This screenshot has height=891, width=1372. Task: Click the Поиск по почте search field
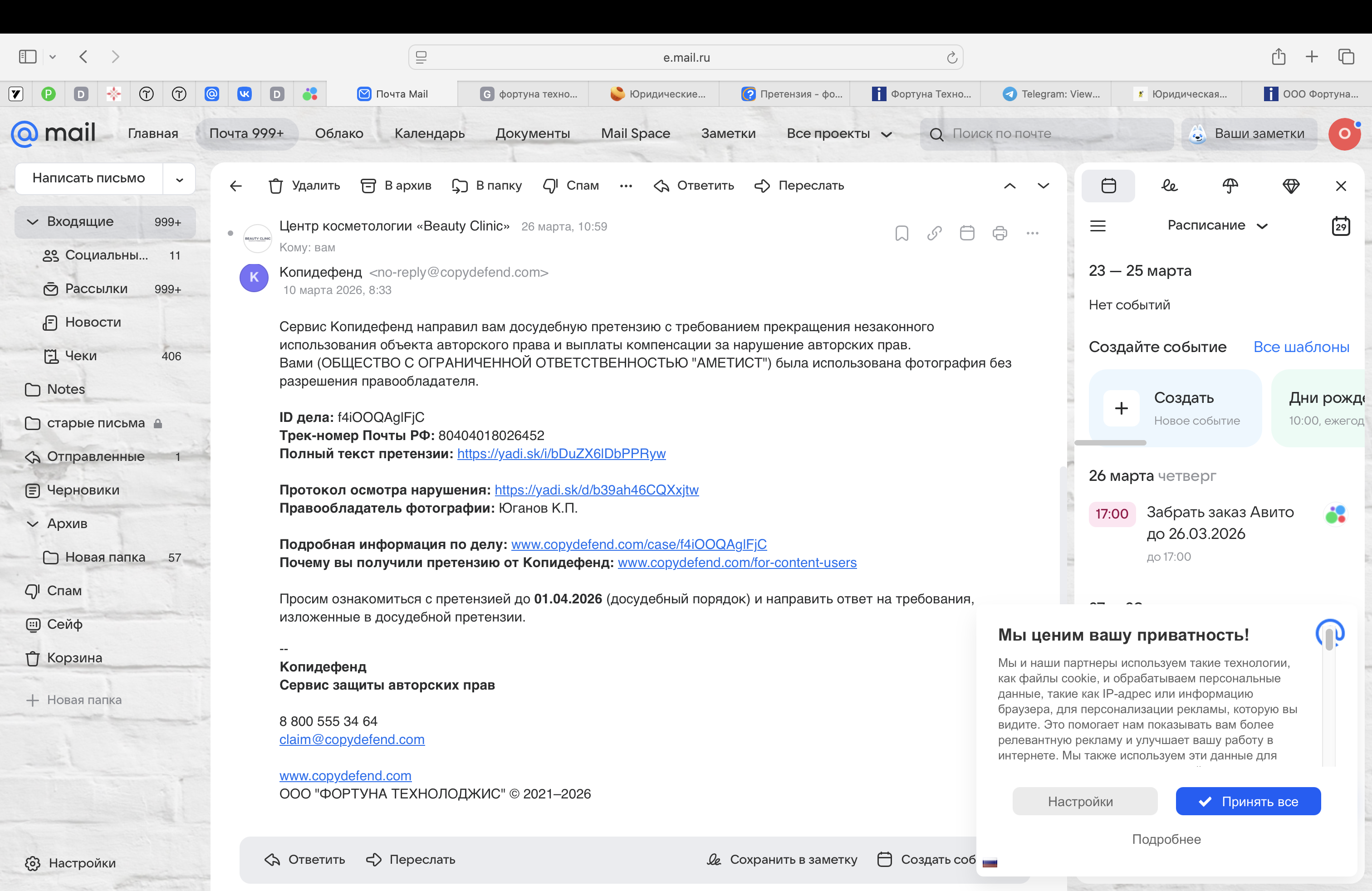click(x=1047, y=134)
